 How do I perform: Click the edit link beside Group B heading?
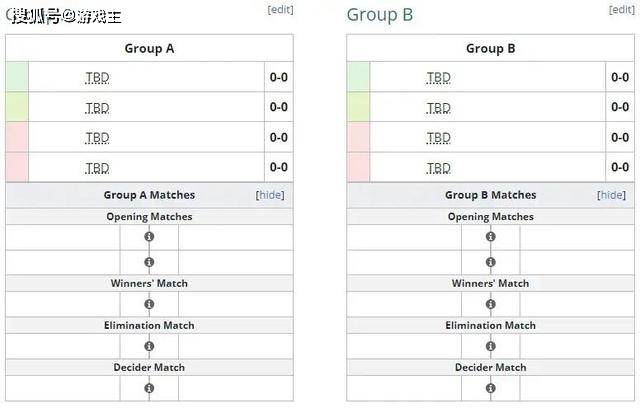click(622, 9)
